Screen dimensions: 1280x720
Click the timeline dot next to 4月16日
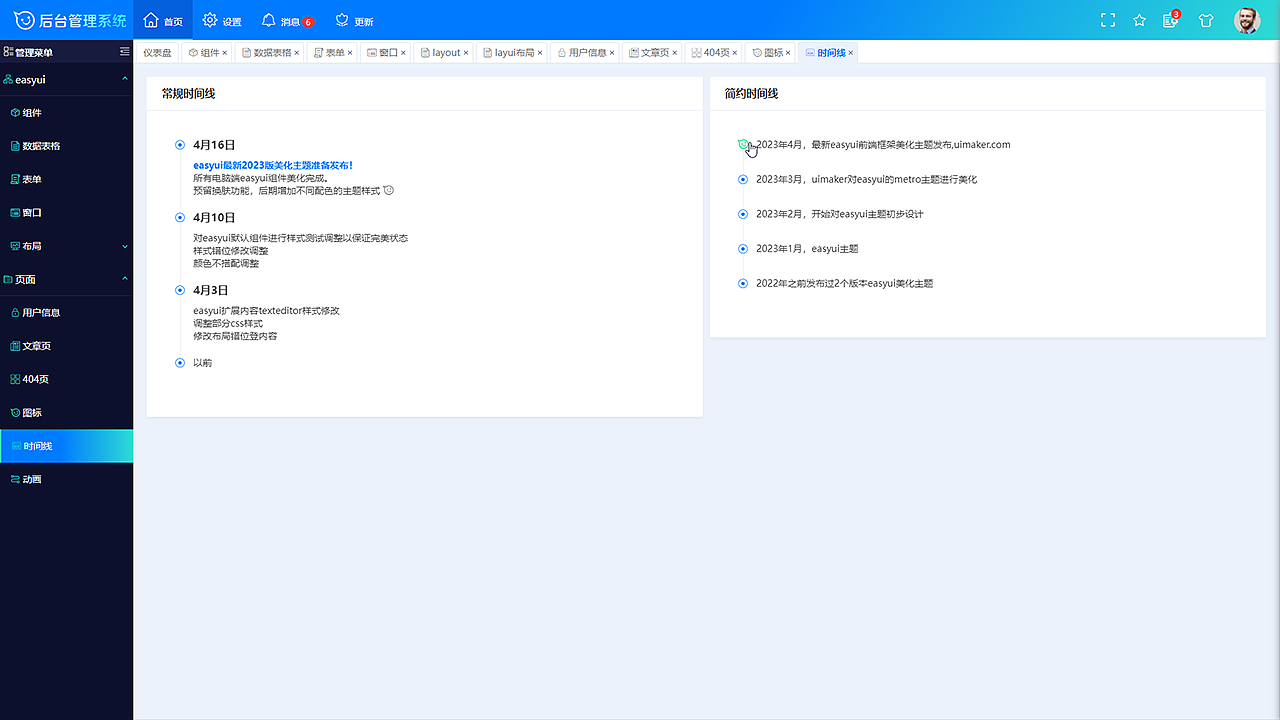180,144
